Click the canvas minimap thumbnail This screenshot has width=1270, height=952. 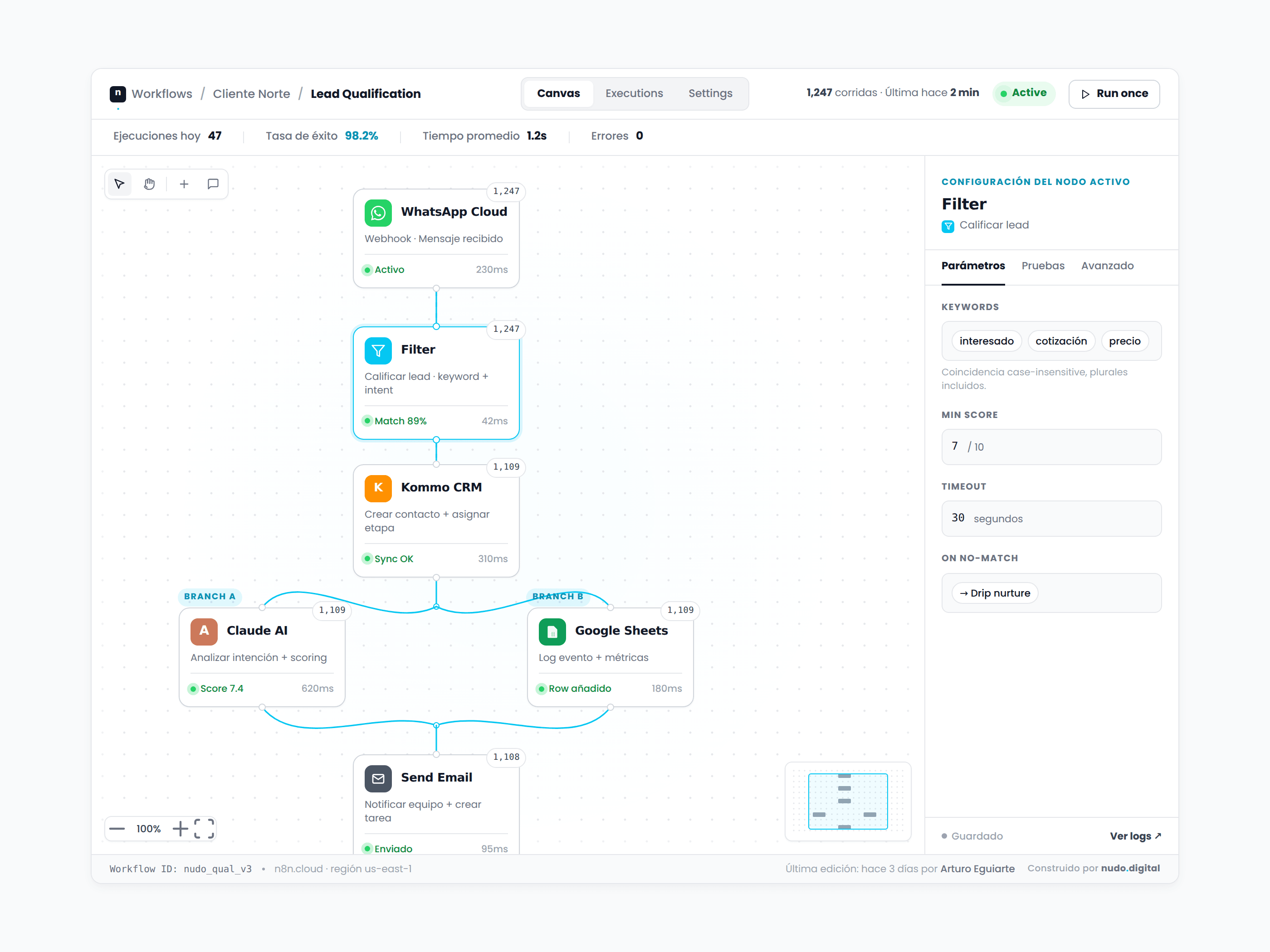[848, 801]
